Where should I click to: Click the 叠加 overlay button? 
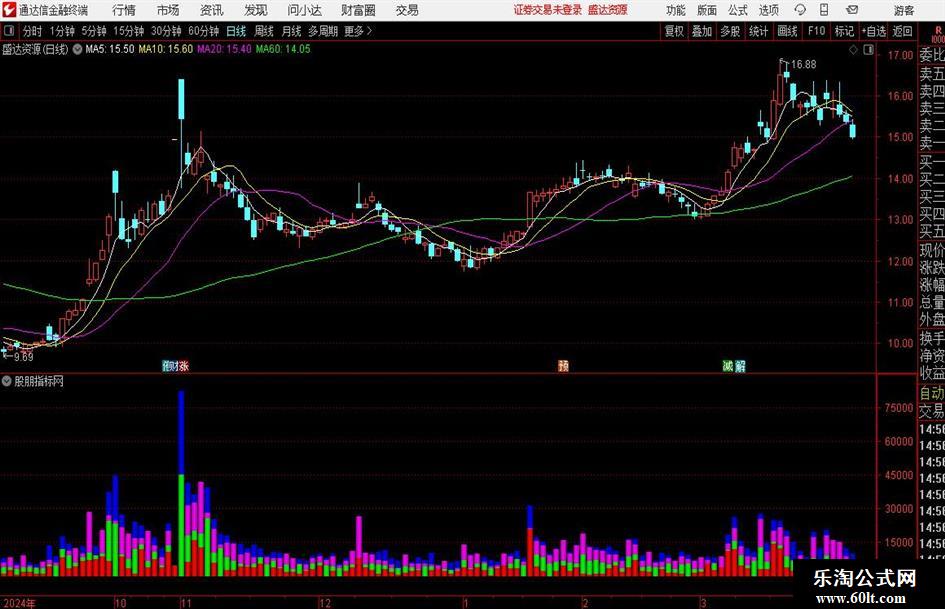click(702, 31)
